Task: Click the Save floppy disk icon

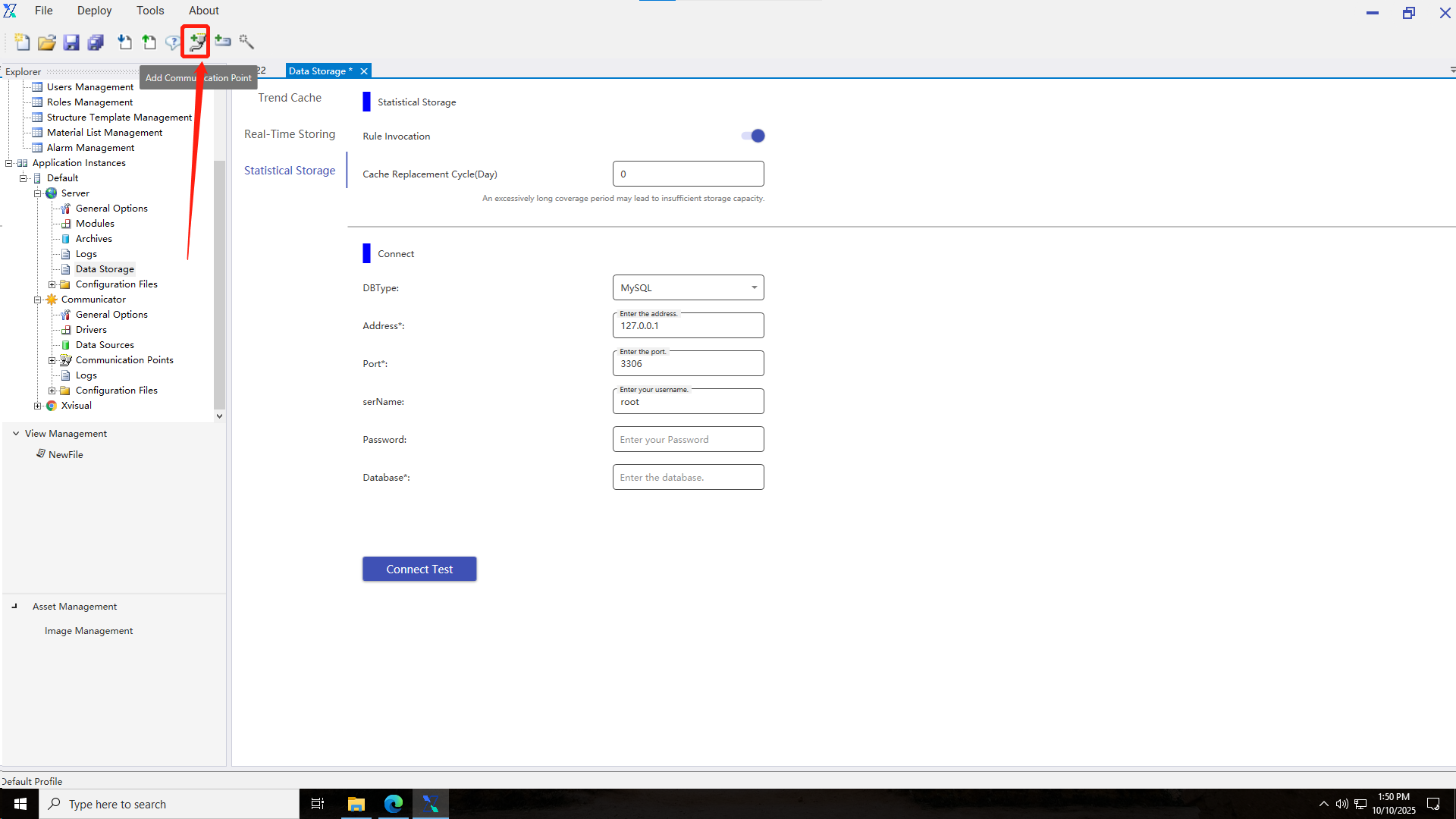Action: point(71,42)
